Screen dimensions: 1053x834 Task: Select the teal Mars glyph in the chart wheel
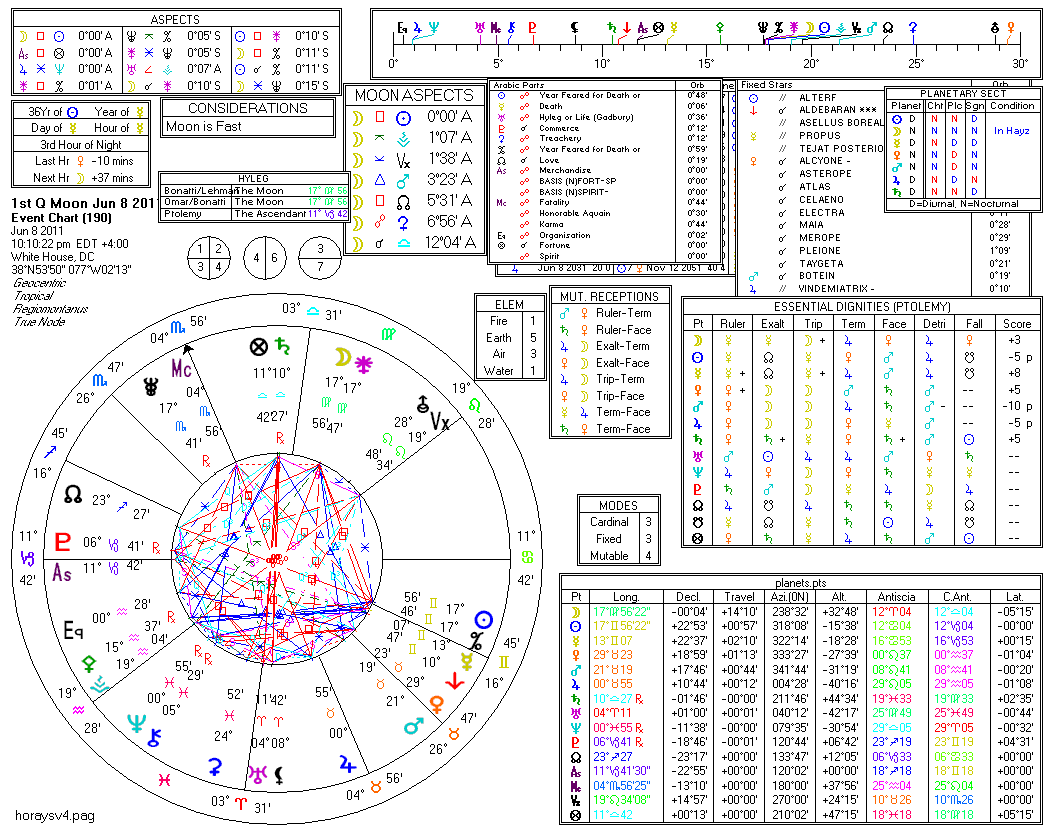click(414, 726)
